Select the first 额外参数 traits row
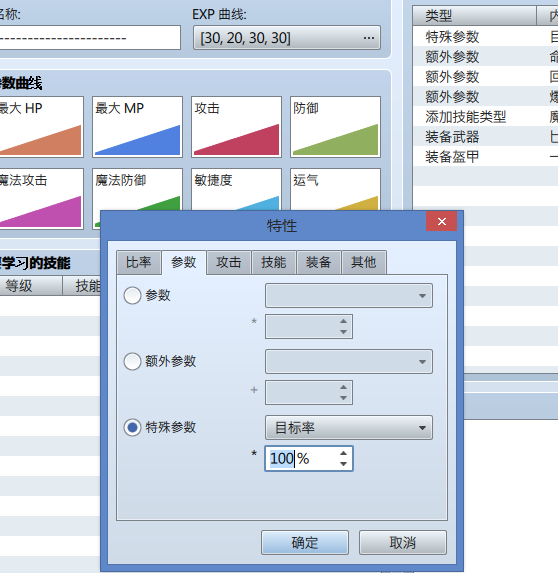Screen dimensions: 558x573 485,57
